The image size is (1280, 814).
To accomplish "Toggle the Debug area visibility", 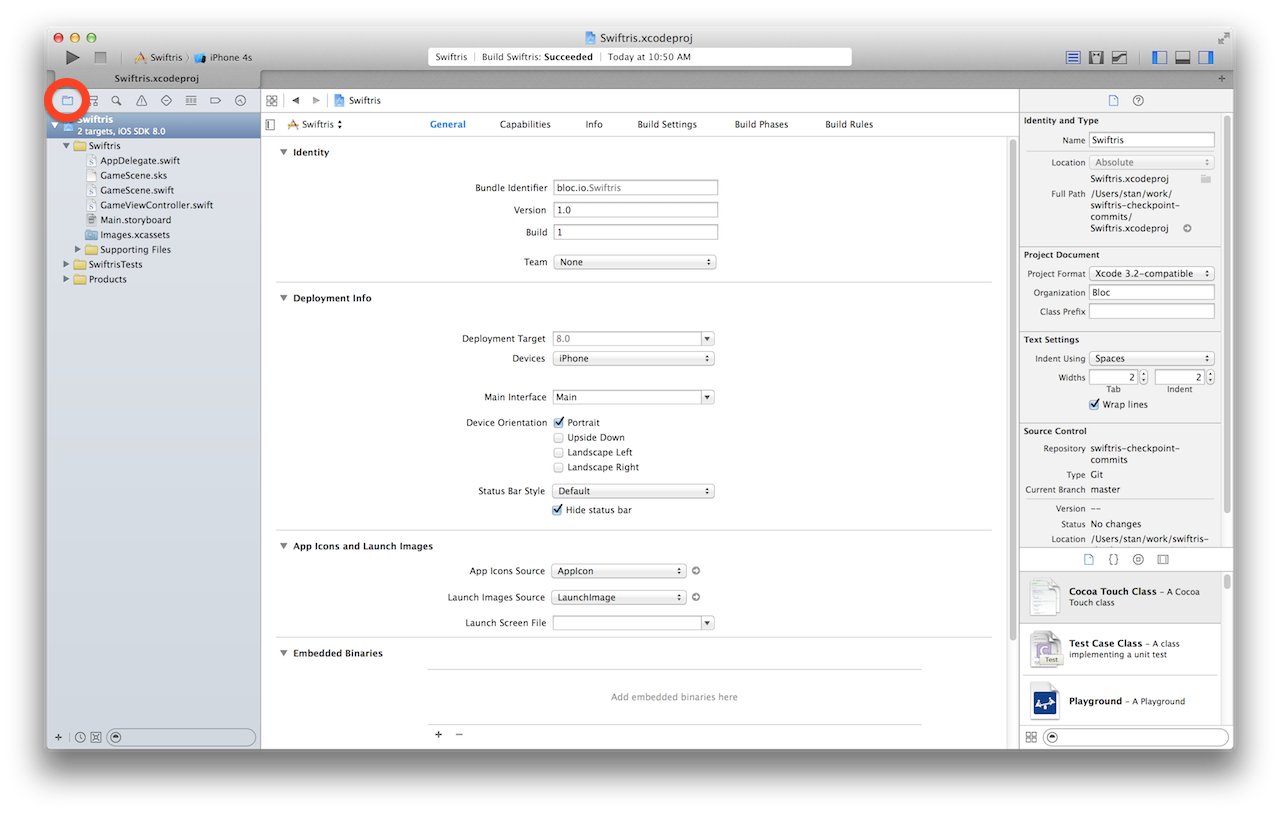I will 1183,58.
